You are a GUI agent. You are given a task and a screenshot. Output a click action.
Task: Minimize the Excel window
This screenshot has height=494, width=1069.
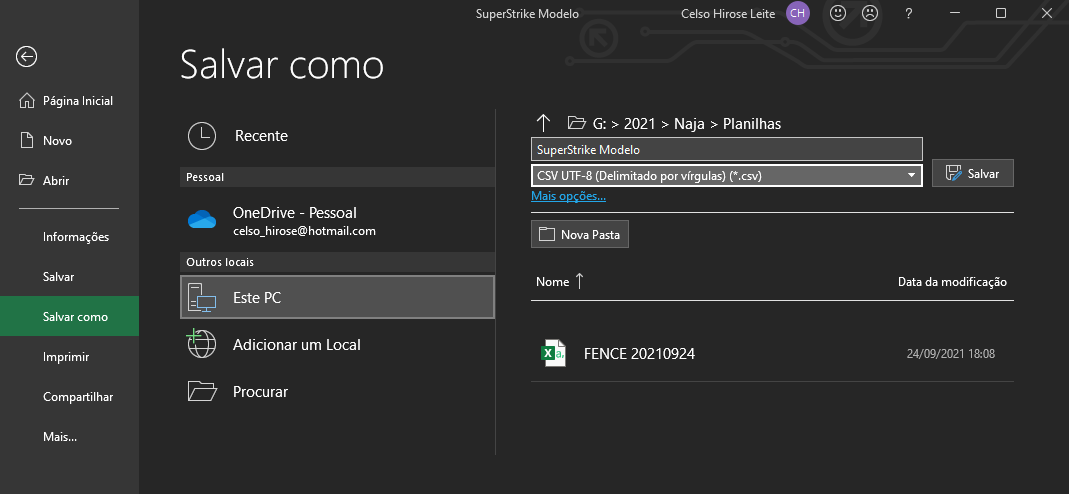pos(954,13)
